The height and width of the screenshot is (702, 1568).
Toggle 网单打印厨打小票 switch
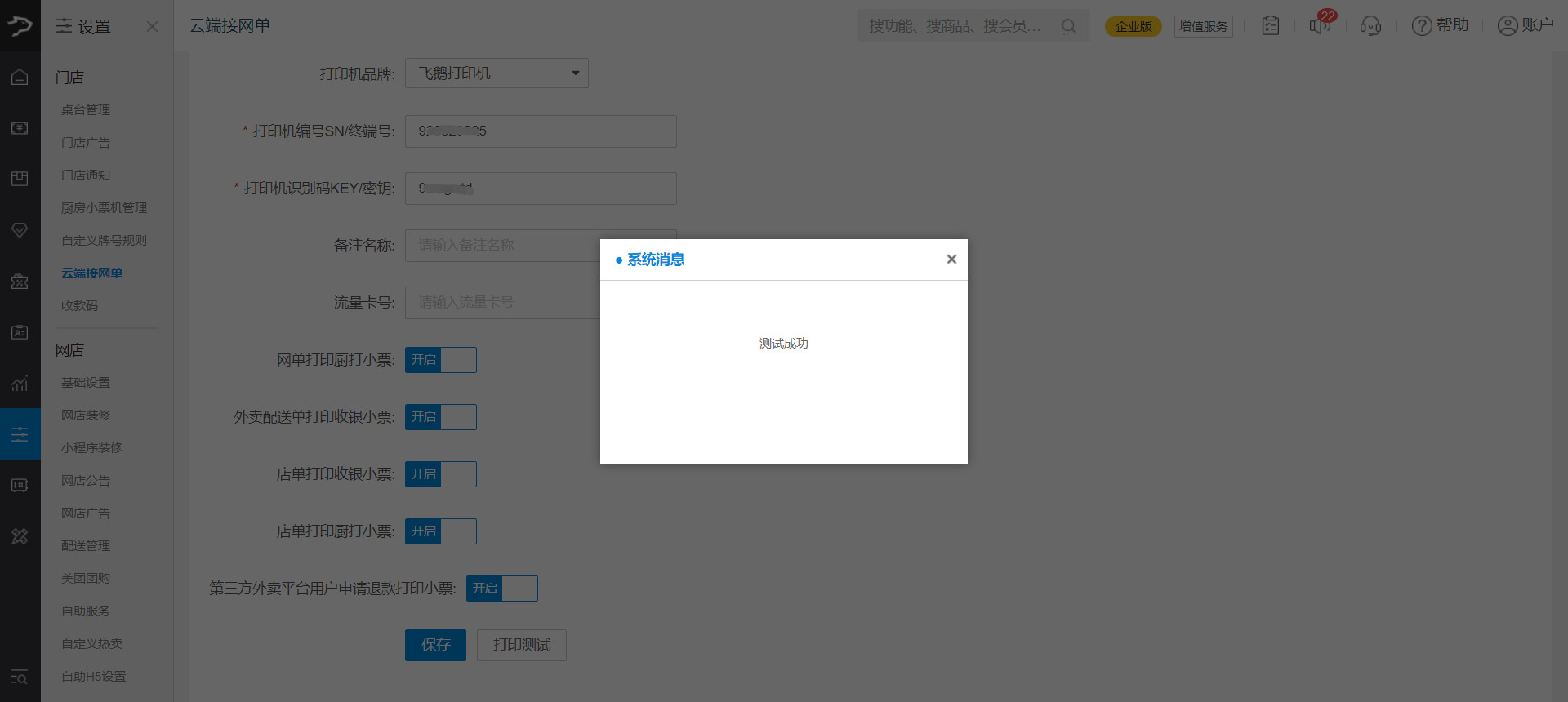[441, 360]
